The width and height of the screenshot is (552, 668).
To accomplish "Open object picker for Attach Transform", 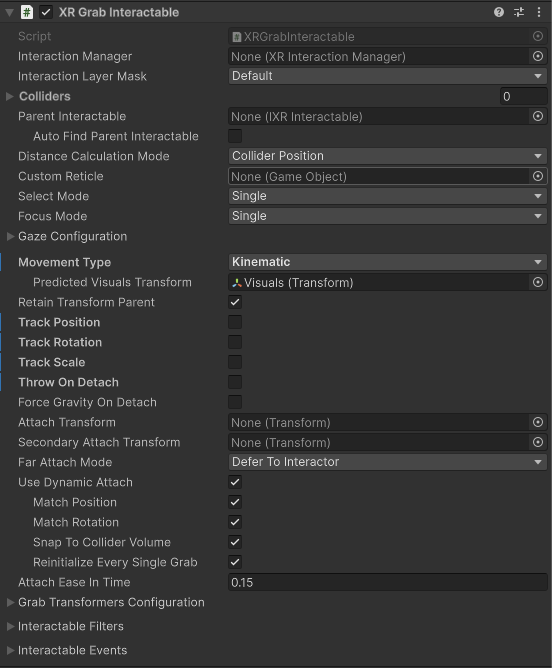I will coord(538,422).
